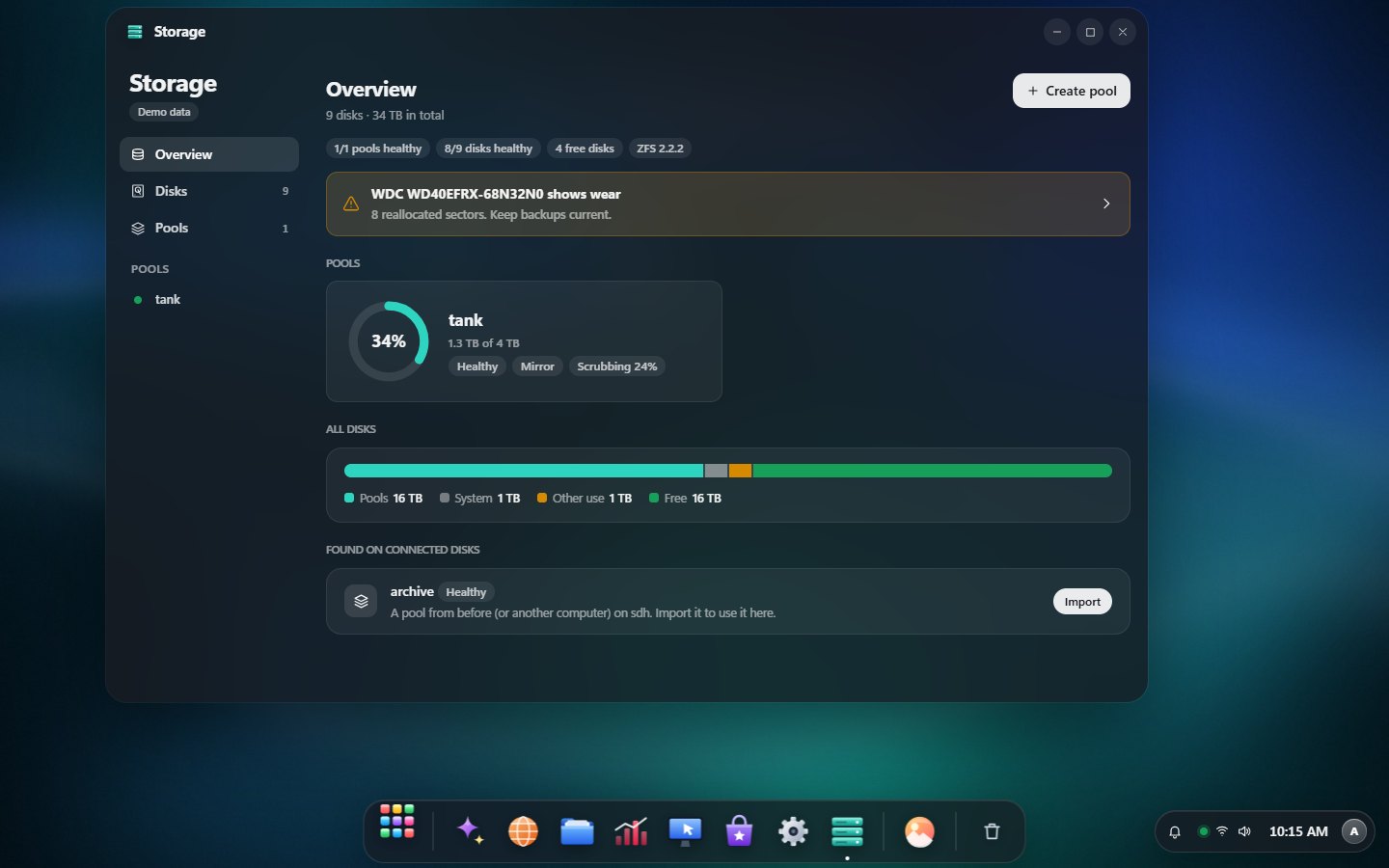Click the 9 disks · 34 TB in total text
Screen dimensions: 1389x868
[x=385, y=115]
